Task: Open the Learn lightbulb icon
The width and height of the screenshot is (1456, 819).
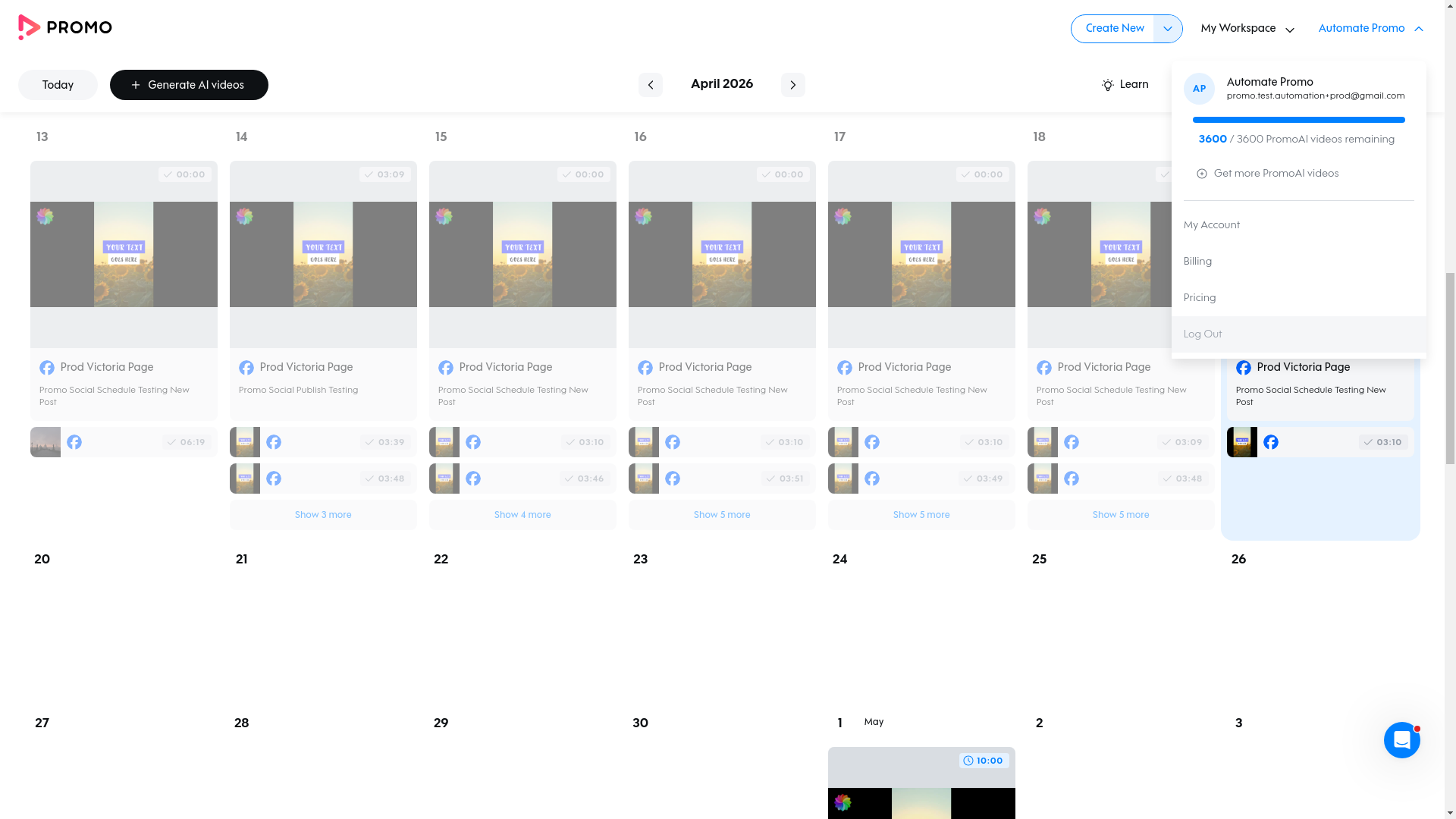Action: [1108, 85]
